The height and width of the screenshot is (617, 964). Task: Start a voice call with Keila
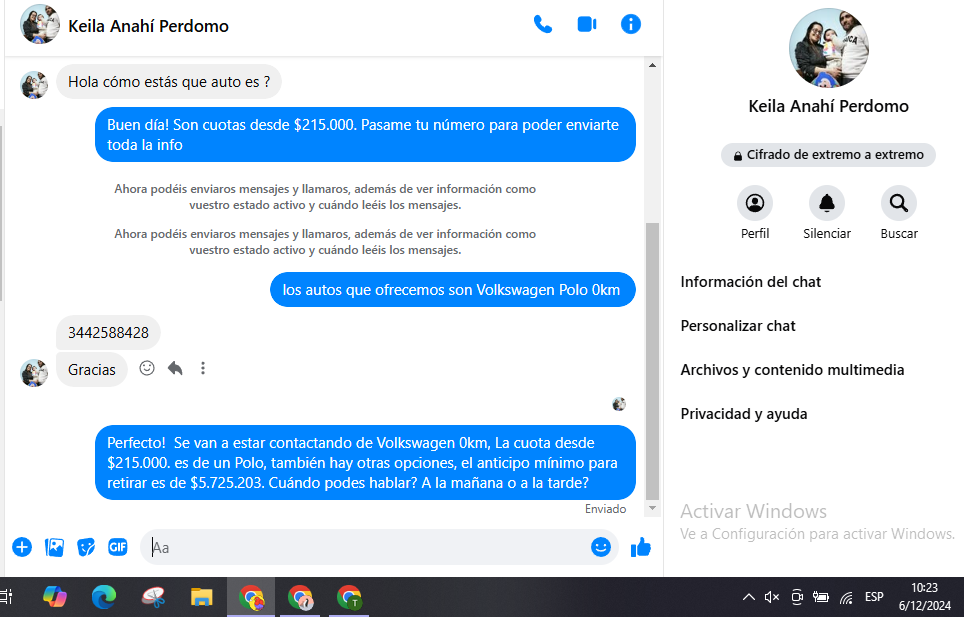[543, 25]
